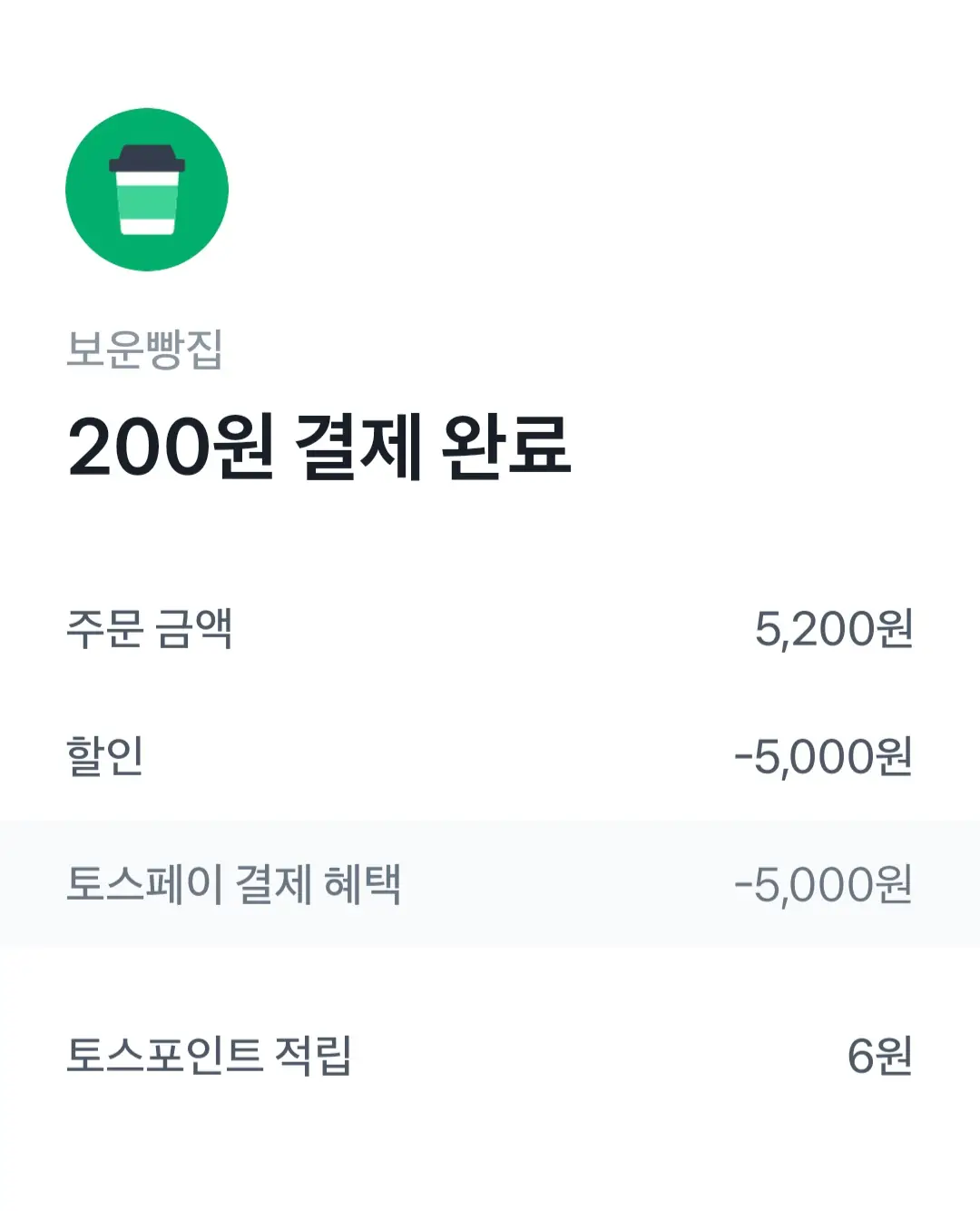The width and height of the screenshot is (980, 1211).
Task: Click the 5,200원 order amount
Action: (x=833, y=628)
